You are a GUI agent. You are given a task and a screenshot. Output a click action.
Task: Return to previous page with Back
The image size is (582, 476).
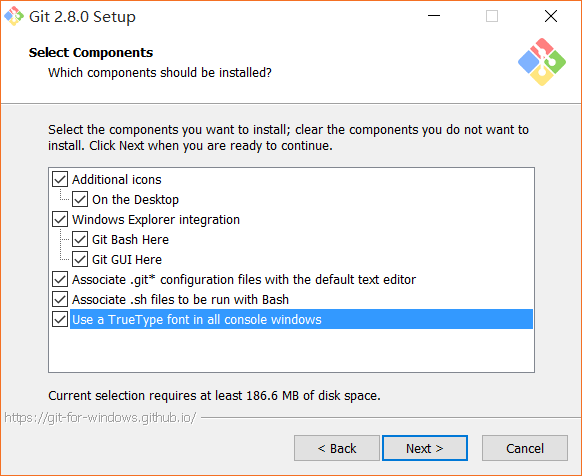click(x=337, y=448)
